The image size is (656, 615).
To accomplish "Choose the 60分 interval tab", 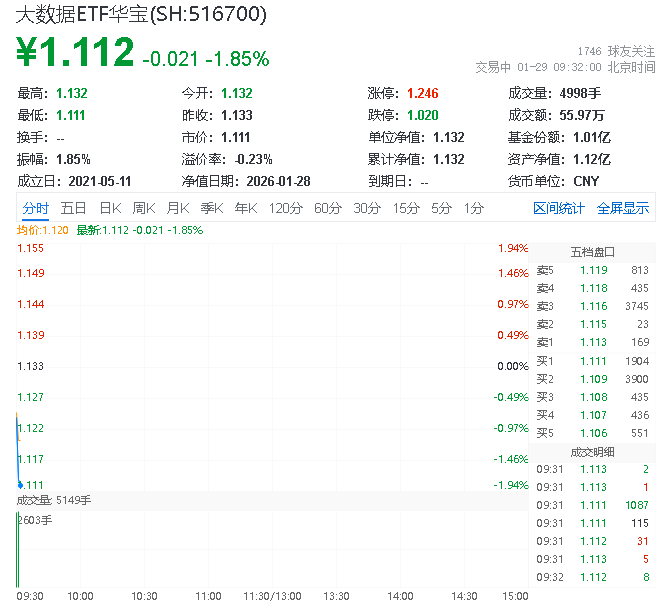I will [x=328, y=208].
